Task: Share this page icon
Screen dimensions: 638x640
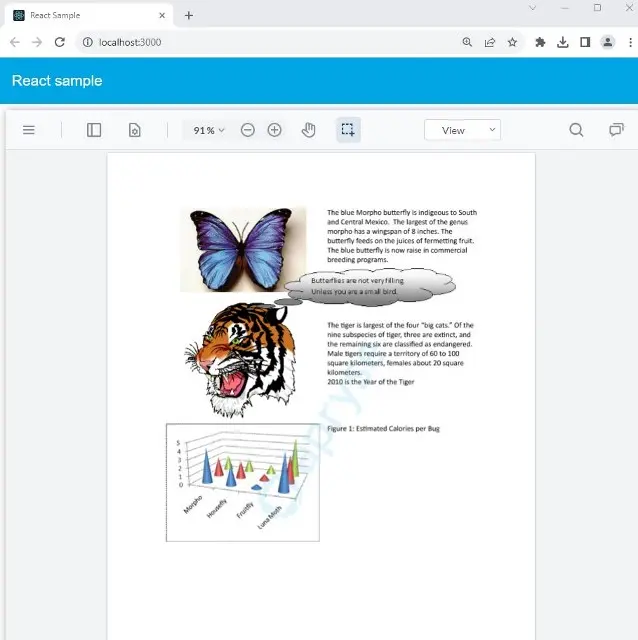Action: point(490,42)
